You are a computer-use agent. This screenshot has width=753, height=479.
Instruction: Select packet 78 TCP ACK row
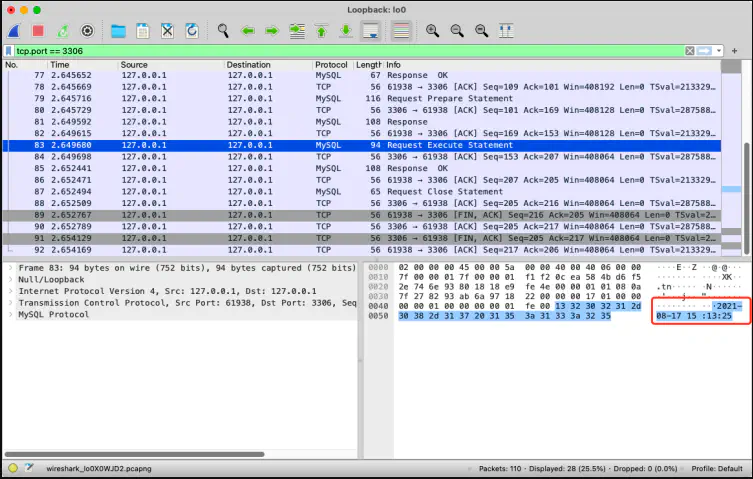pyautogui.click(x=362, y=87)
